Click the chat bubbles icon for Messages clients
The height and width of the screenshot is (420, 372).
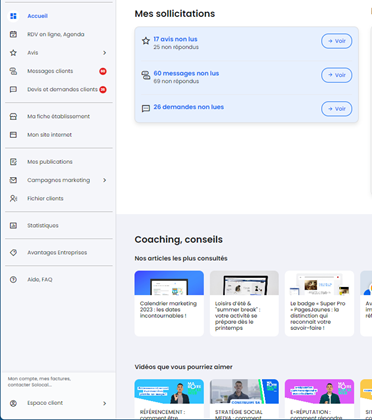click(x=13, y=71)
